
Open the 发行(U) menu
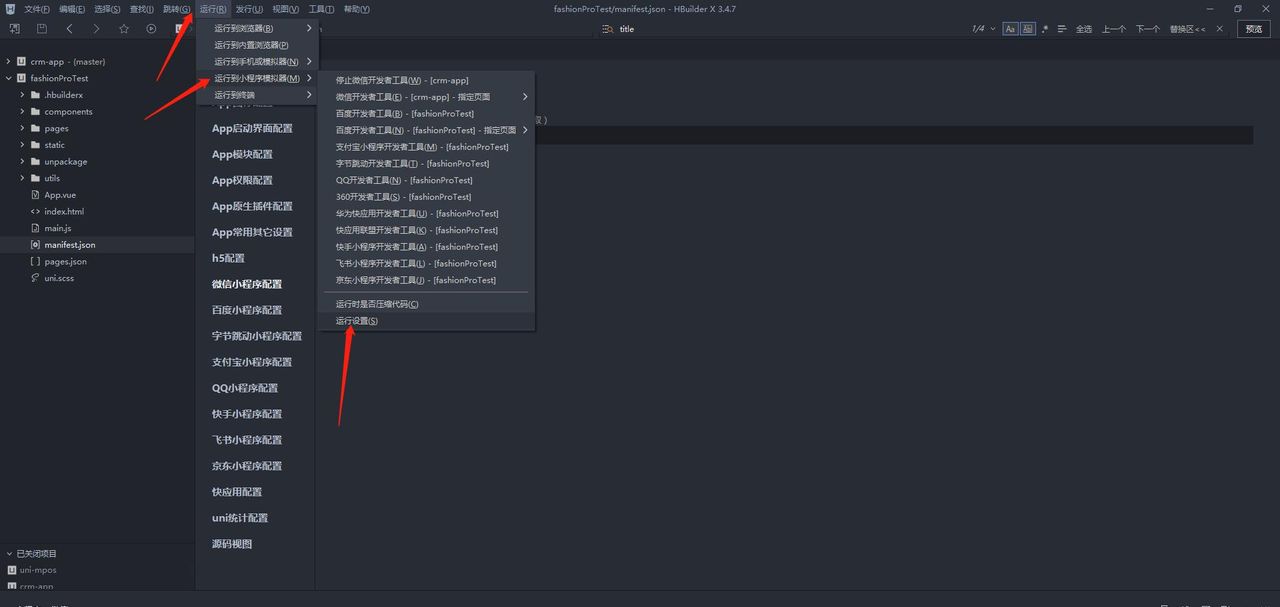coord(249,9)
